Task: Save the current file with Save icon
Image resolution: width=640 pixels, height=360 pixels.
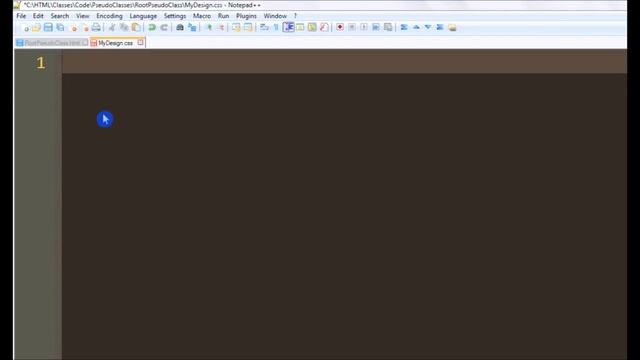Action: 48,28
